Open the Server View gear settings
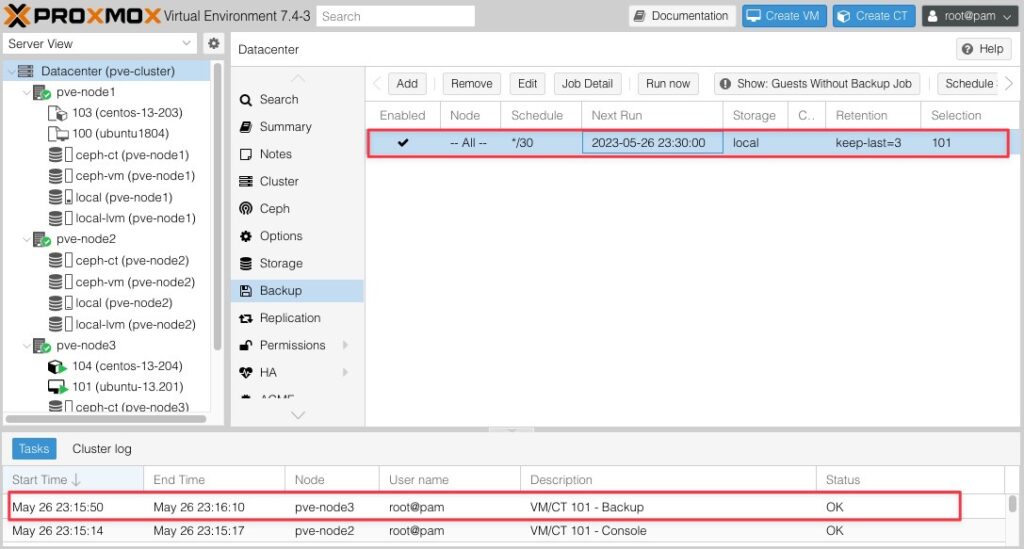 coord(214,44)
